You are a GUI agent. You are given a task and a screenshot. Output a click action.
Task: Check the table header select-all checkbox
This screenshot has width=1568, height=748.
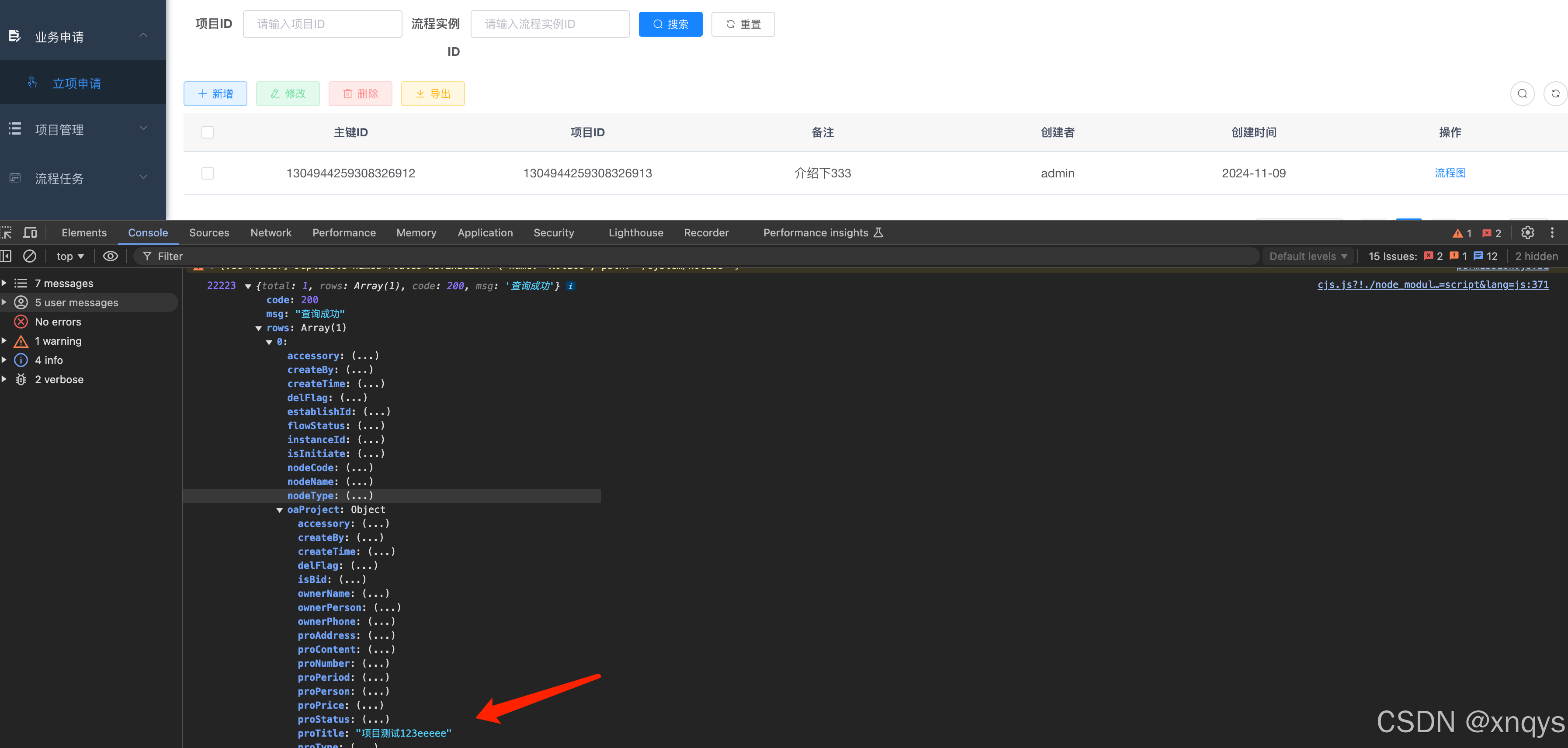point(208,133)
